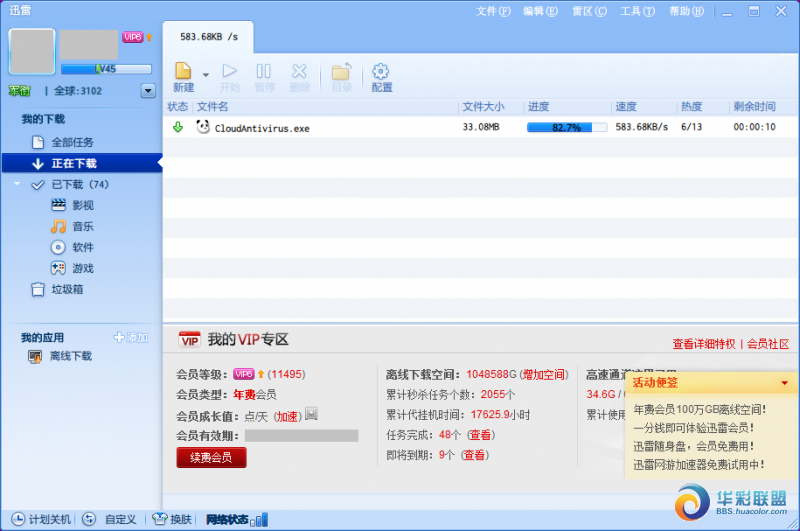
Task: Collapse the 已下载 (74) tree arrow
Action: (x=17, y=184)
